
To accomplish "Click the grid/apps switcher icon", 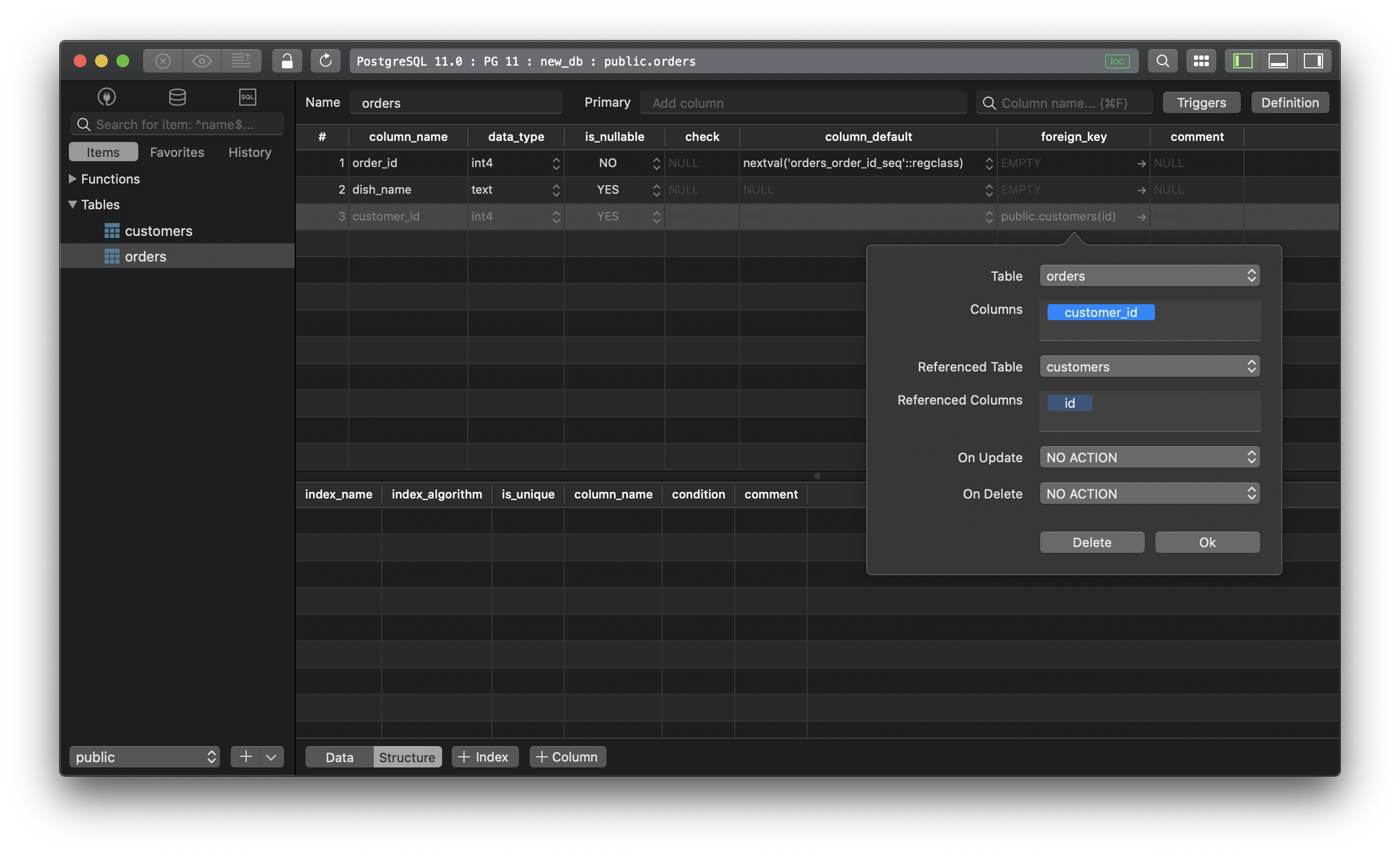I will click(1200, 60).
